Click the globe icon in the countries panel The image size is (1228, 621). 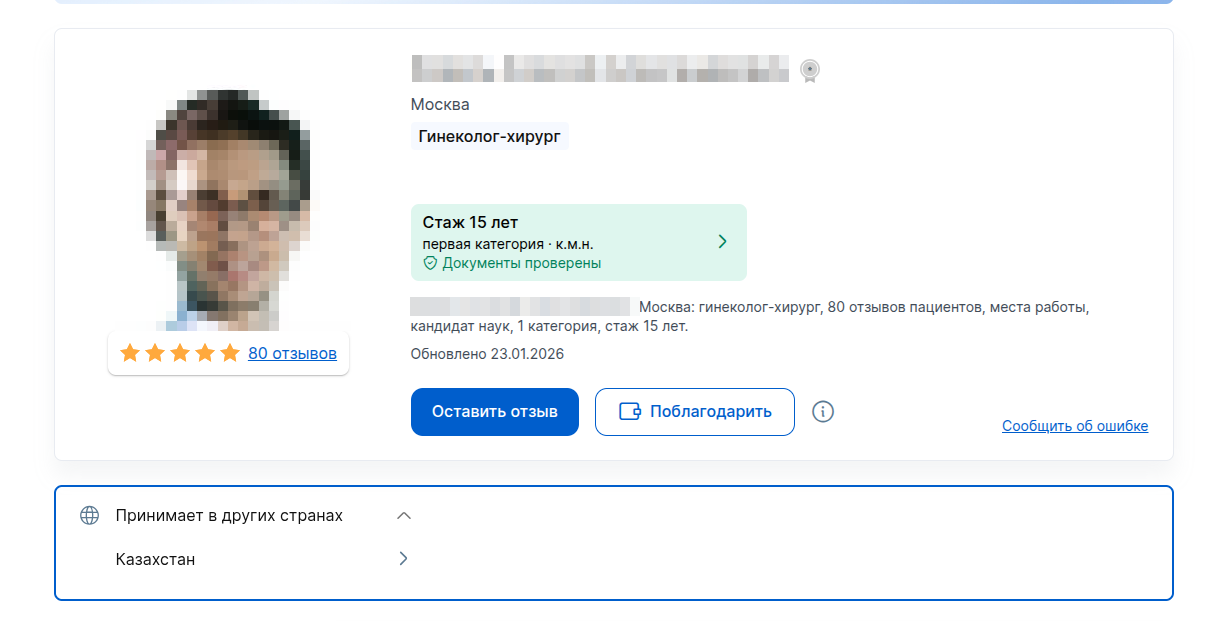[90, 516]
